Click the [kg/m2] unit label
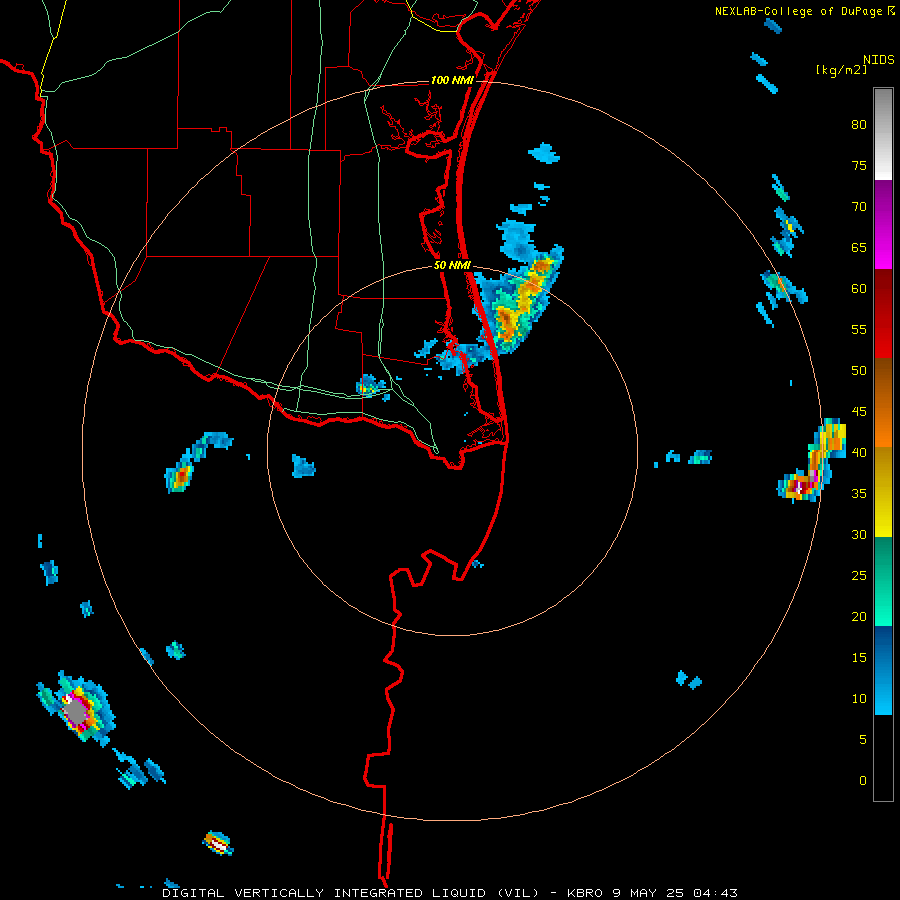This screenshot has width=900, height=900. [841, 70]
